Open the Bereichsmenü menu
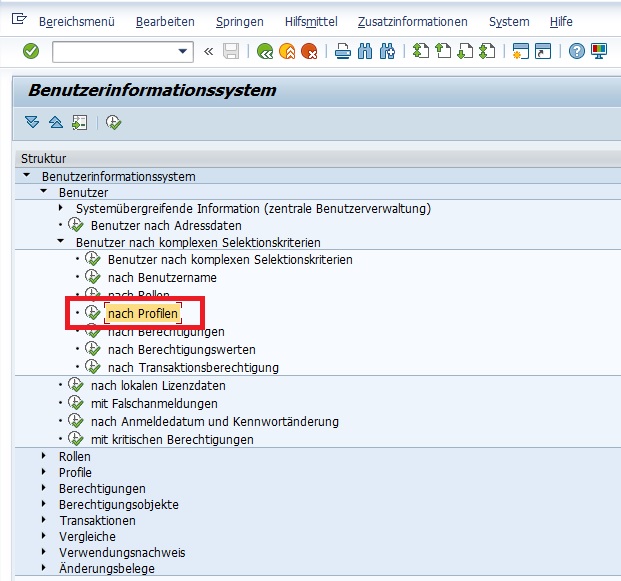Image resolution: width=621 pixels, height=581 pixels. (77, 21)
